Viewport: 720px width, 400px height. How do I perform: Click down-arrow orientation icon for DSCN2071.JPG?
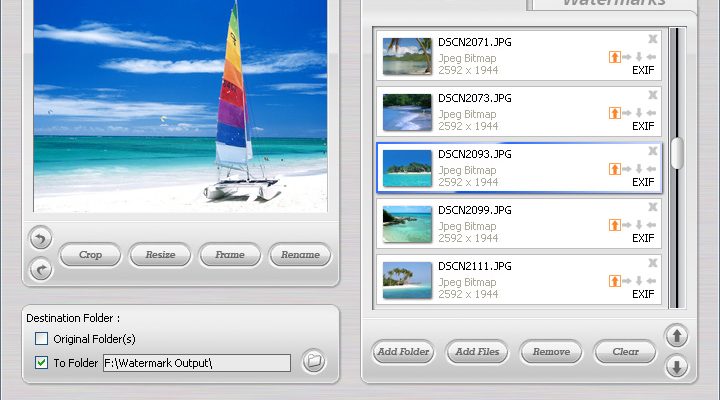pos(639,57)
